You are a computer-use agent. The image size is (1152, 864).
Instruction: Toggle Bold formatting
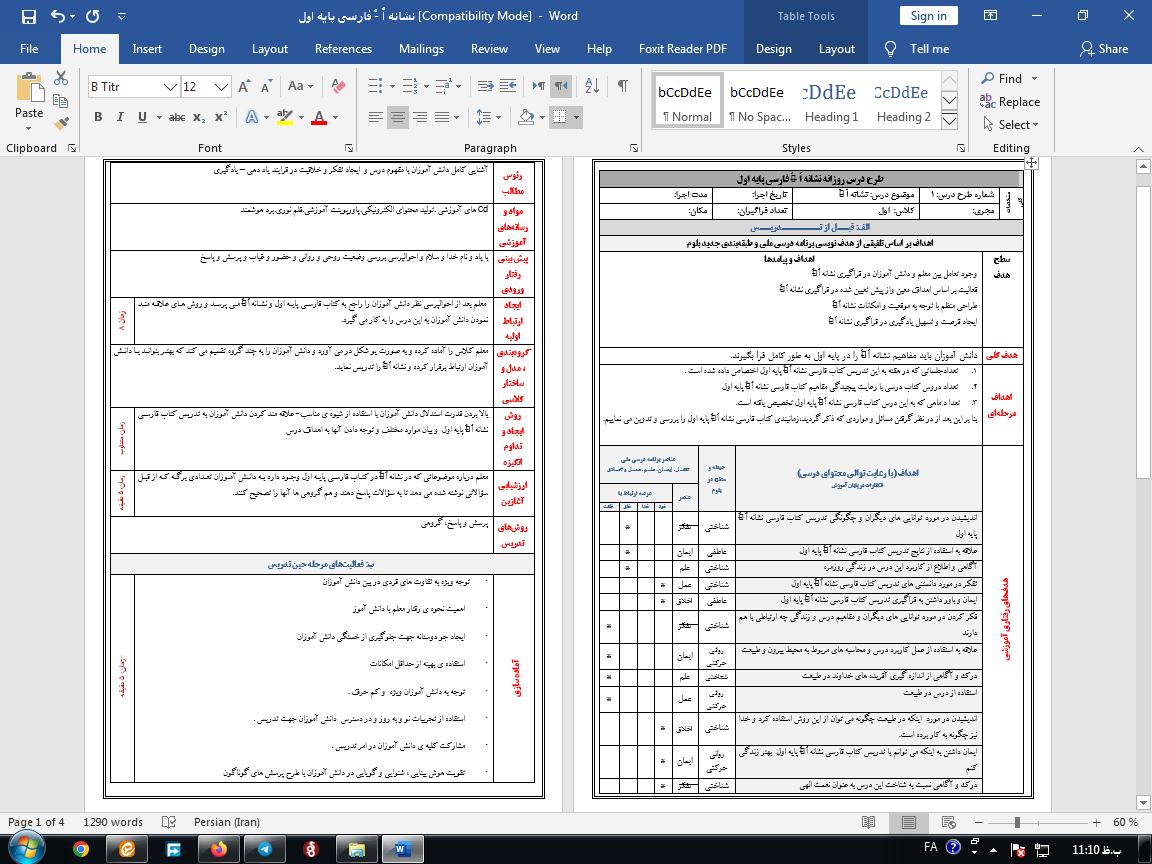click(x=98, y=117)
